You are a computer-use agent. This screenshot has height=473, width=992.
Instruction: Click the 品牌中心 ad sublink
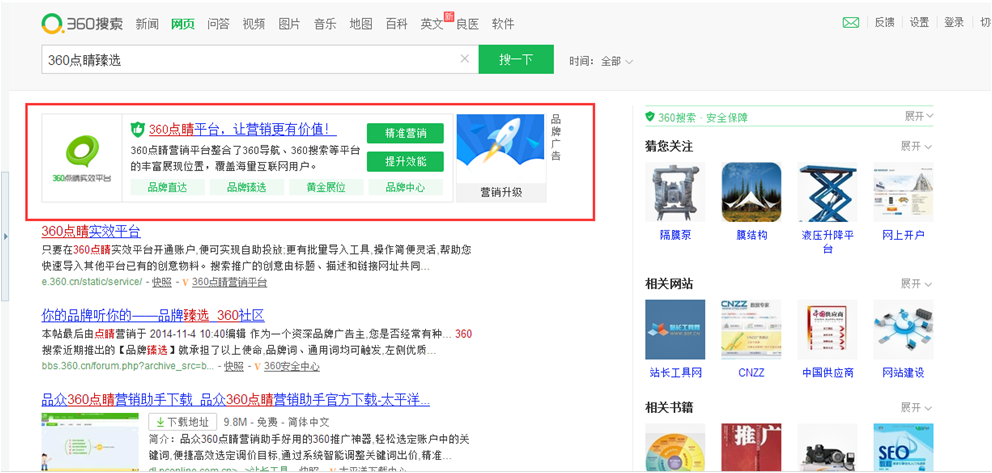pyautogui.click(x=406, y=187)
